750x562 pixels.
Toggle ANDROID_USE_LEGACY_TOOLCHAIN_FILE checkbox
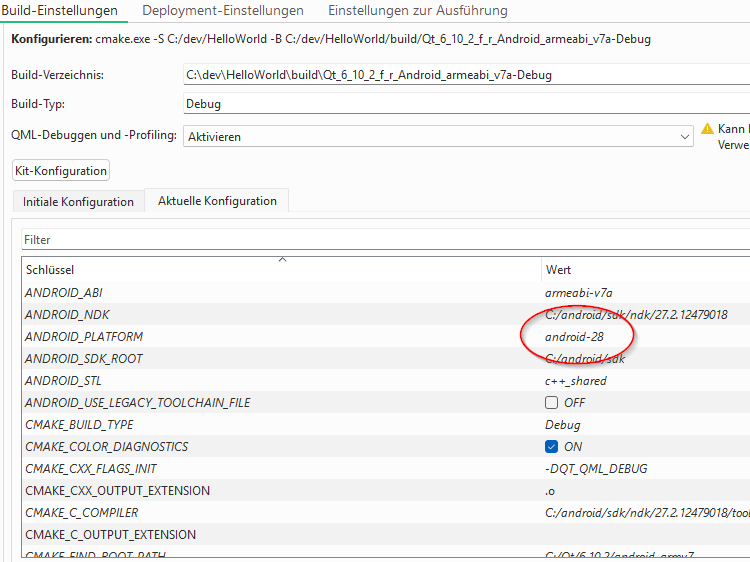pyautogui.click(x=551, y=403)
